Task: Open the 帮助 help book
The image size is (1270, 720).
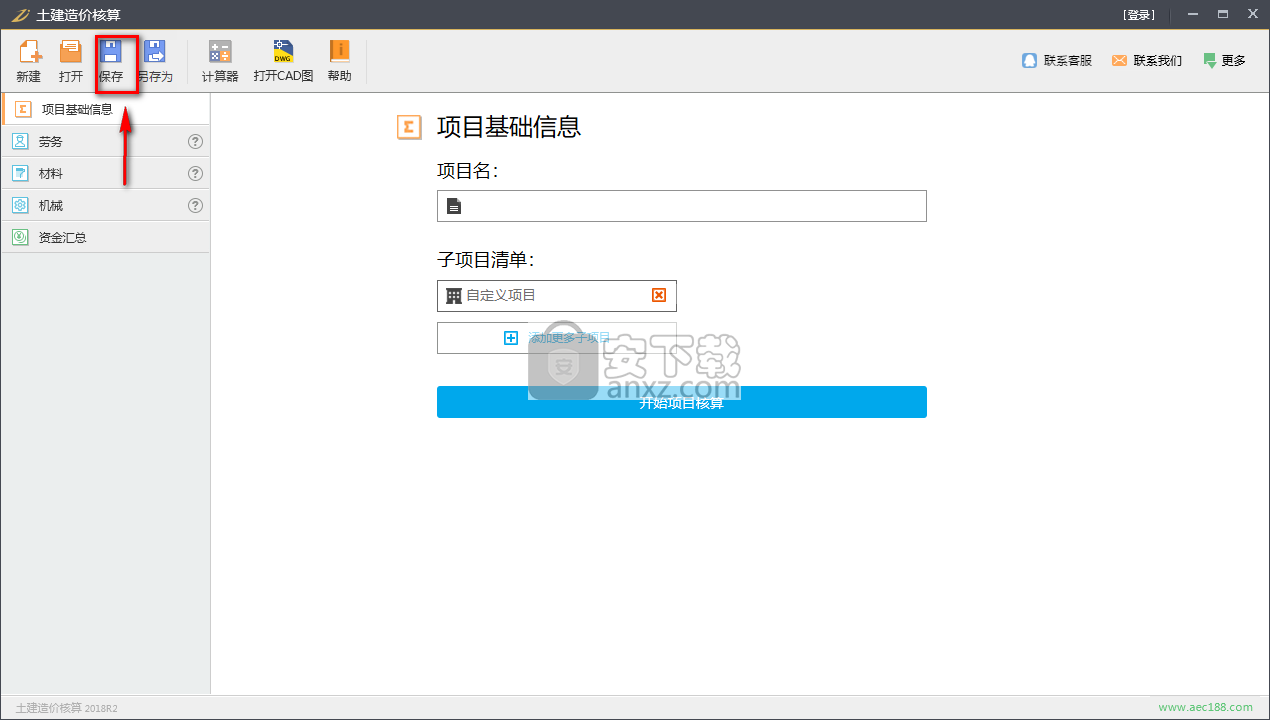Action: coord(340,61)
